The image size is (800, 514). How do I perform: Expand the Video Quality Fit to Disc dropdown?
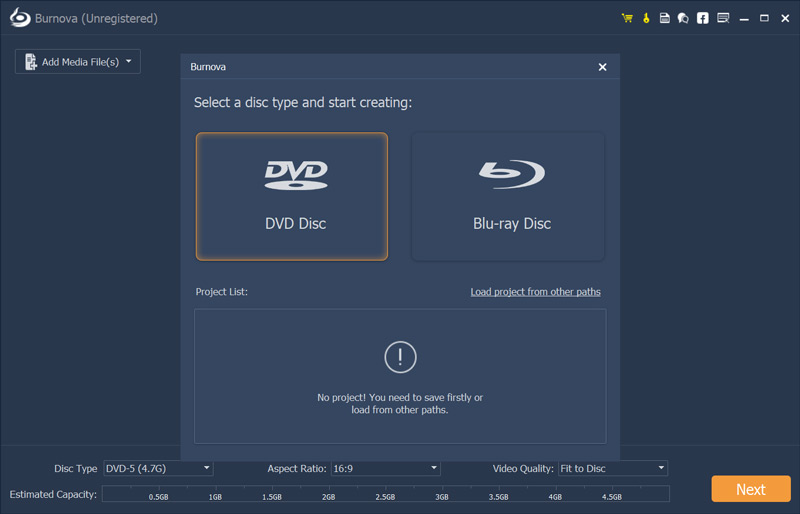click(612, 468)
